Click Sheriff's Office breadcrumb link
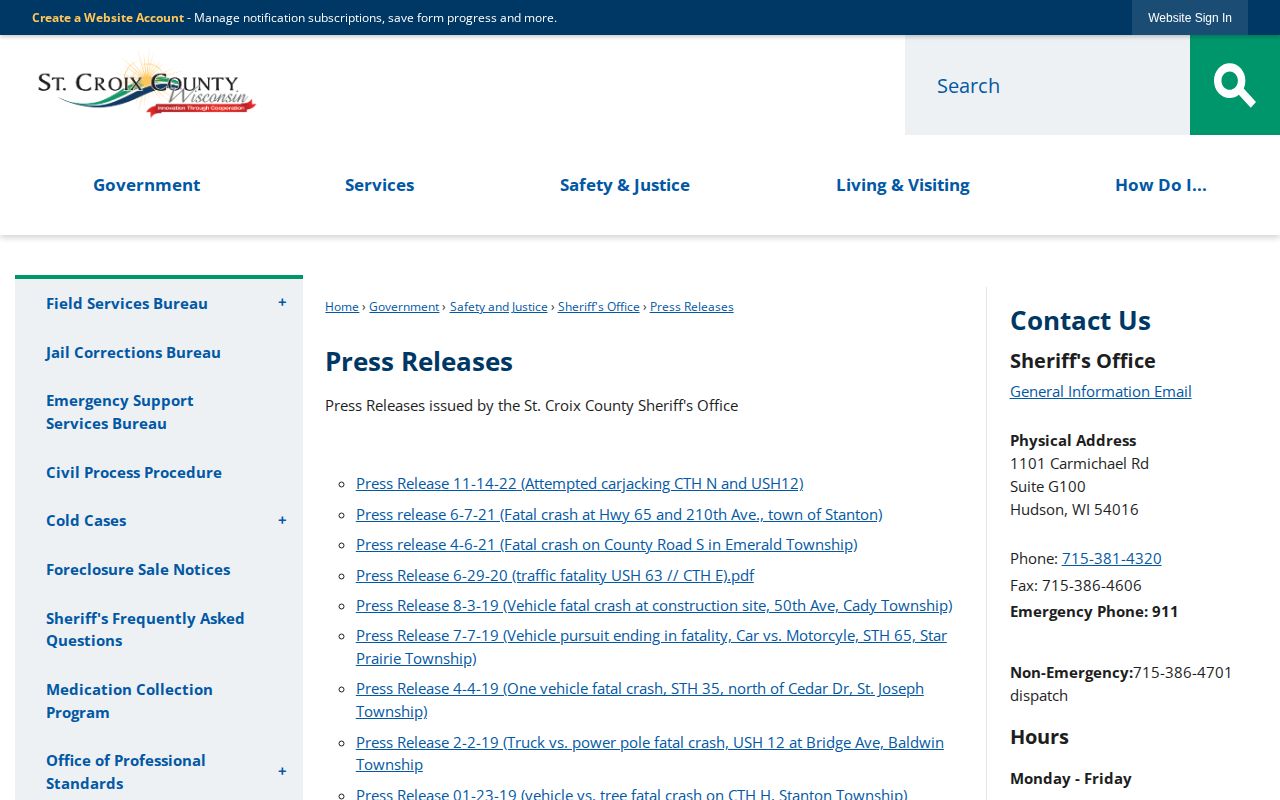 coord(599,307)
